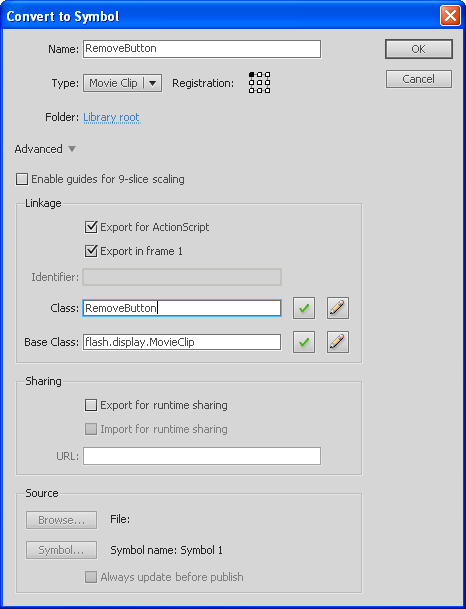Validate the Class definition with green checkmark
This screenshot has height=609, width=466.
[304, 308]
